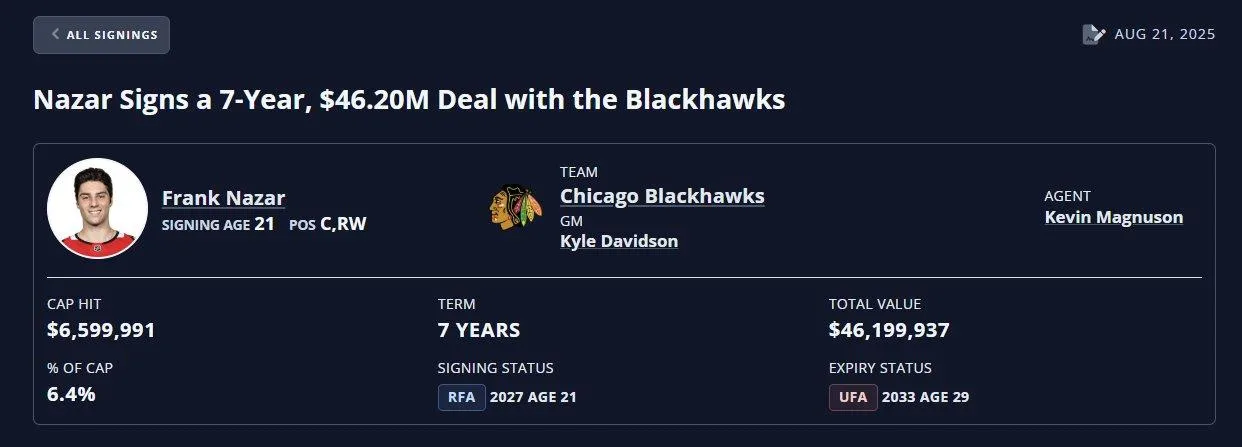1242x447 pixels.
Task: Click the signing headline title text
Action: click(409, 100)
